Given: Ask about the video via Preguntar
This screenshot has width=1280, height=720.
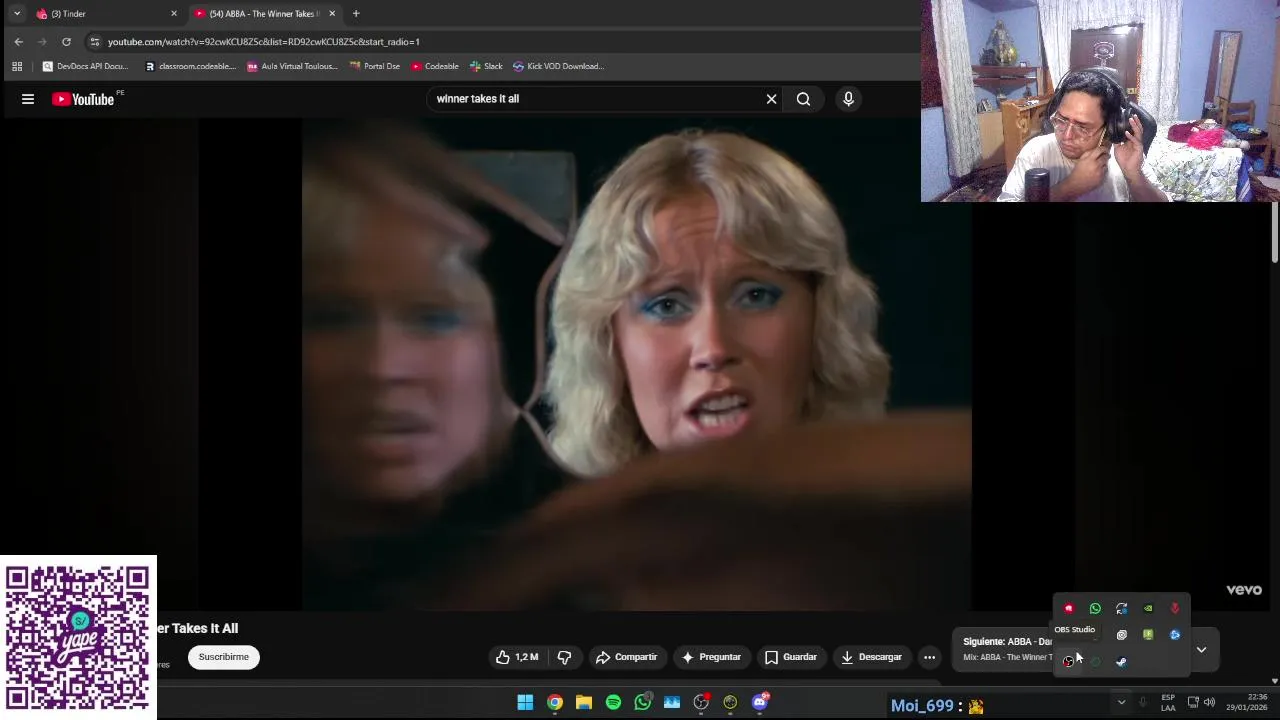Looking at the screenshot, I should click(711, 657).
